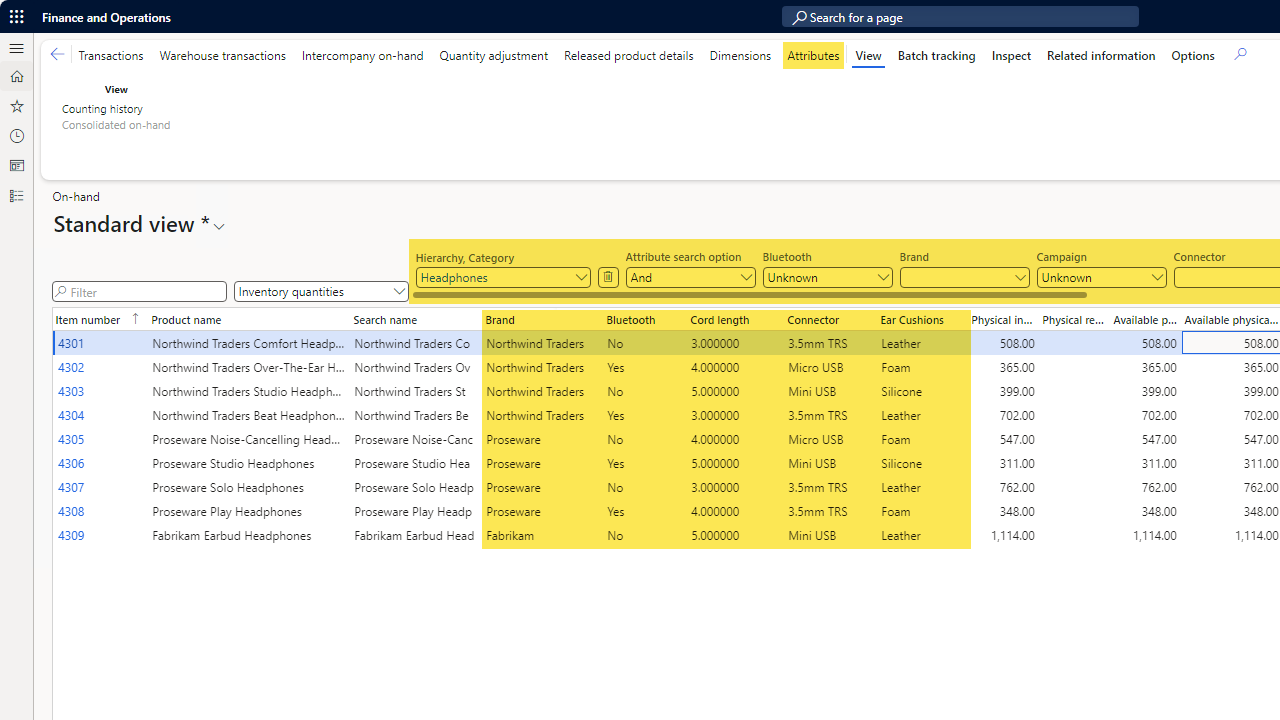Open the Transactions tab
This screenshot has height=720, width=1280.
[x=111, y=56]
